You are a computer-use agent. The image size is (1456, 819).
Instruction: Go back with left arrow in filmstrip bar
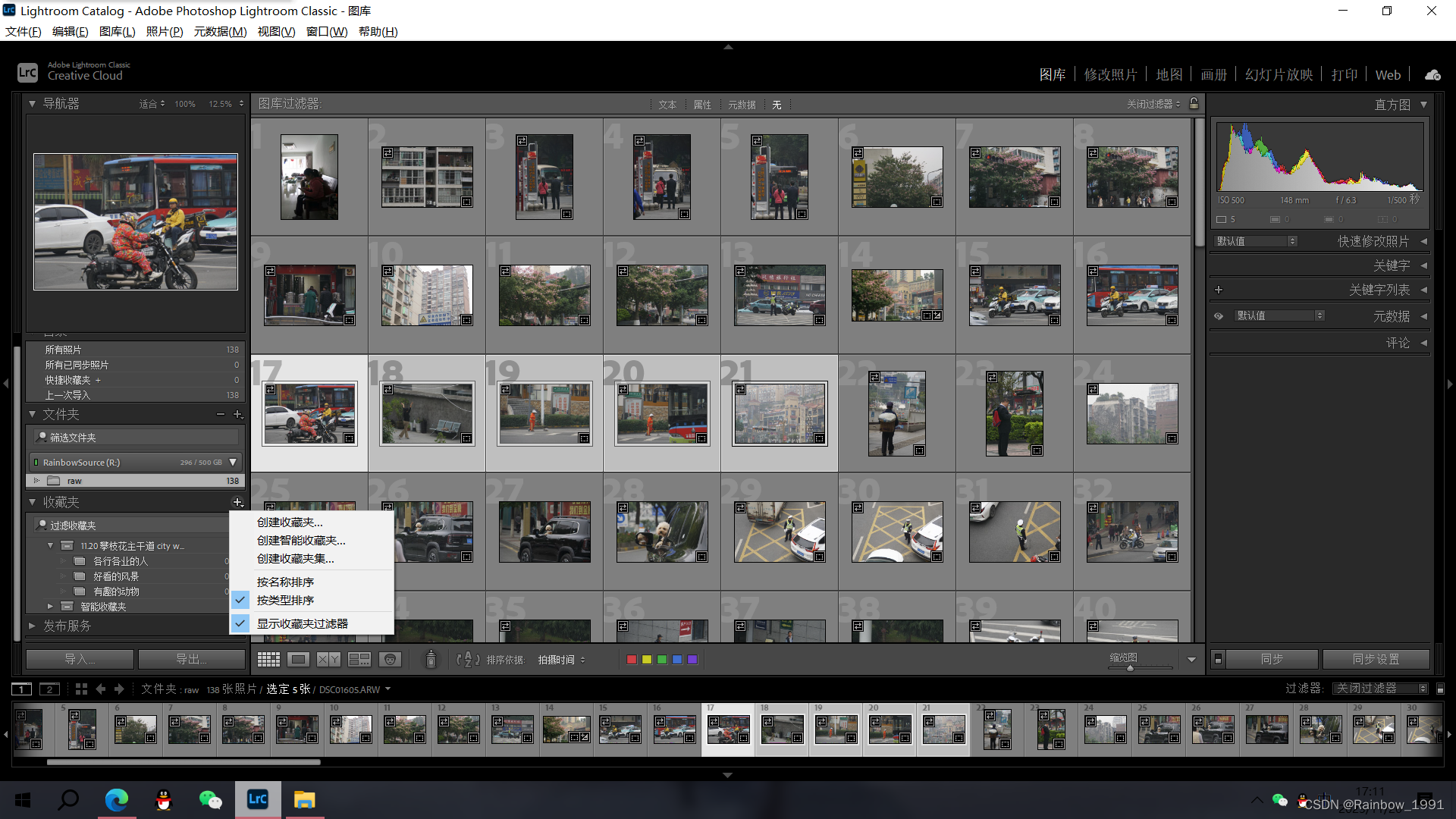(101, 689)
